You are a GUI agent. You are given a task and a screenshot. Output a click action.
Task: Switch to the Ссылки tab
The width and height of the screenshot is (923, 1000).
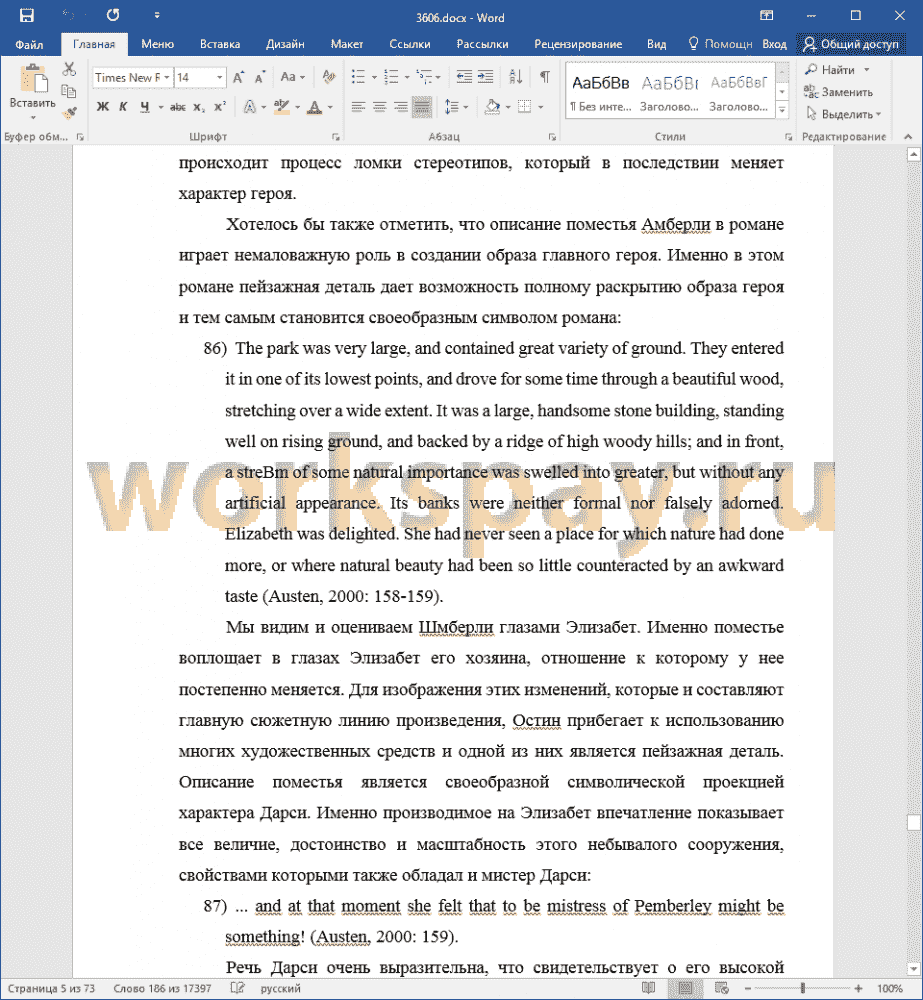tap(410, 44)
